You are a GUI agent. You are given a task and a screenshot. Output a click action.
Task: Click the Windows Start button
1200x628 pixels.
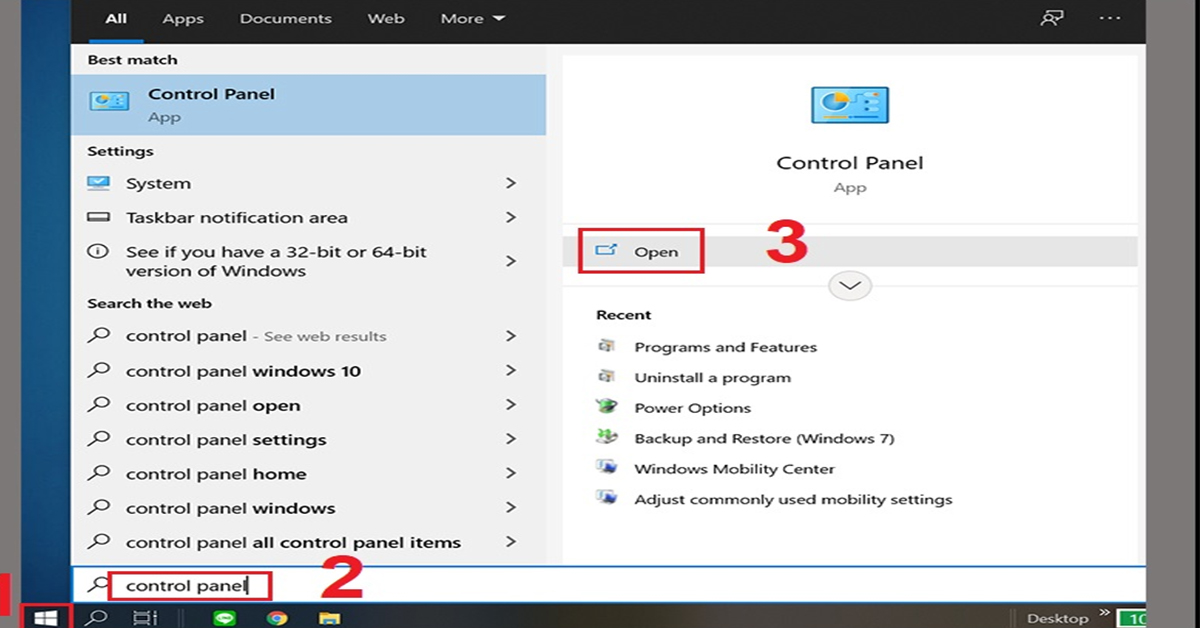coord(45,617)
